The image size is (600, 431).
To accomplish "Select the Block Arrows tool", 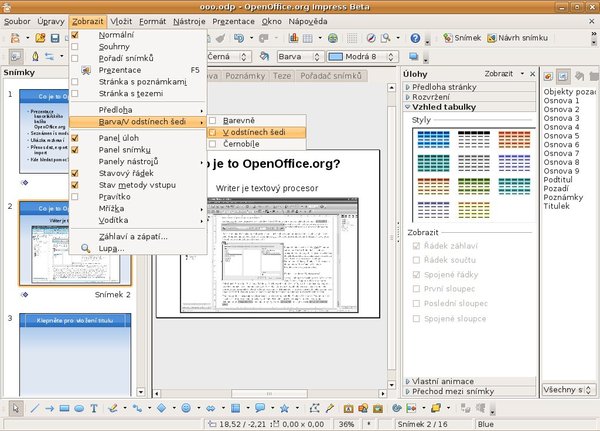I will pos(211,408).
